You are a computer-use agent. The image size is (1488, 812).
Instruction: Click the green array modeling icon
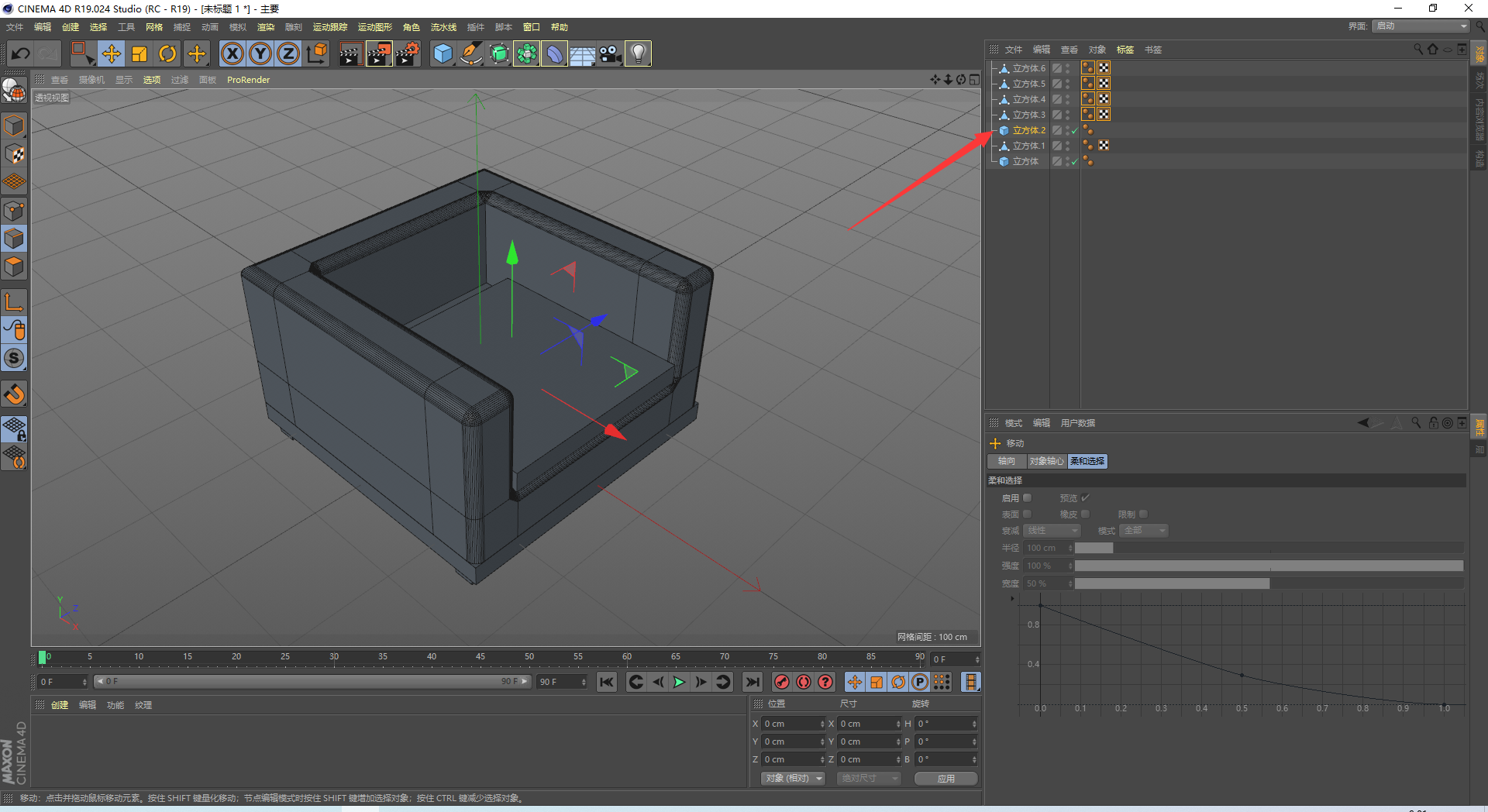click(527, 53)
